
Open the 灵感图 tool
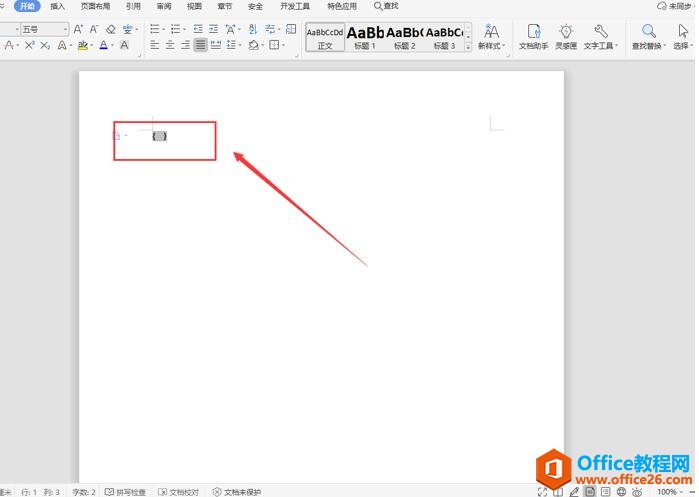(566, 37)
